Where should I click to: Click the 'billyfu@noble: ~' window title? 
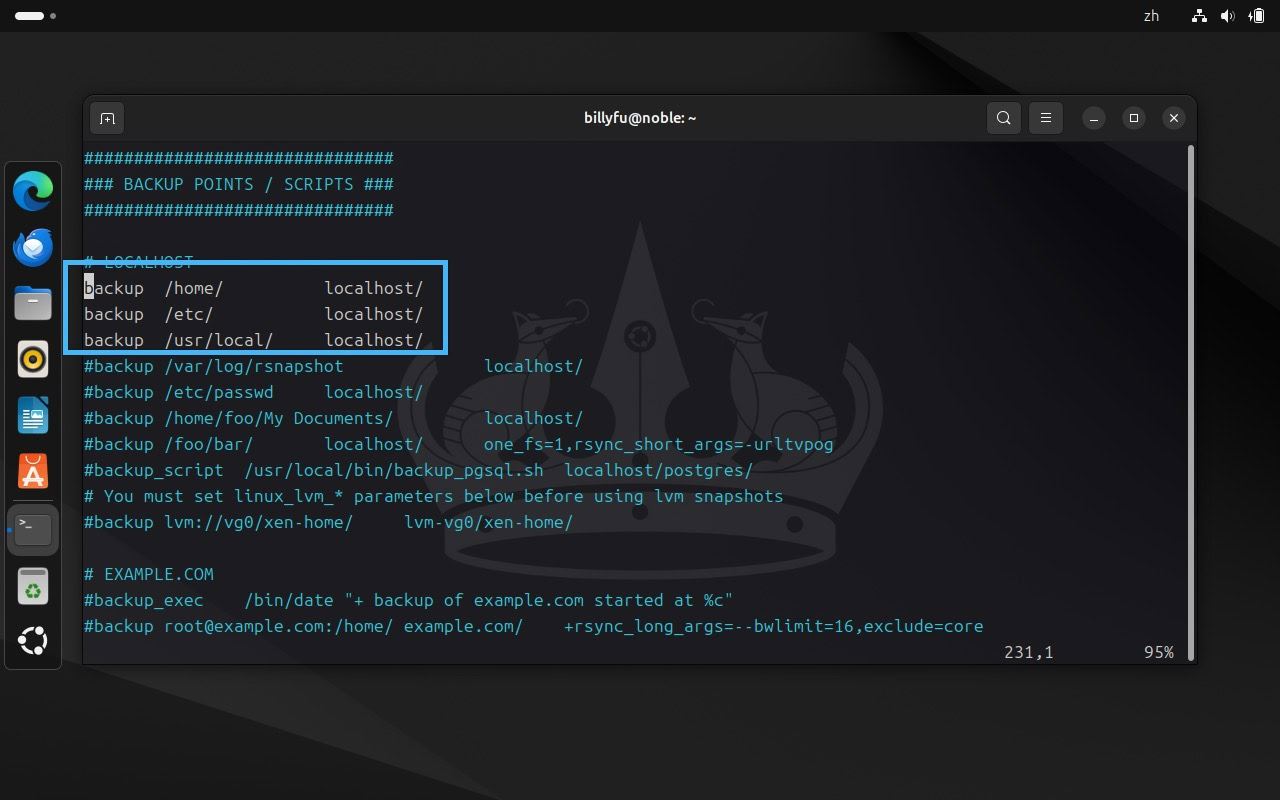click(640, 118)
